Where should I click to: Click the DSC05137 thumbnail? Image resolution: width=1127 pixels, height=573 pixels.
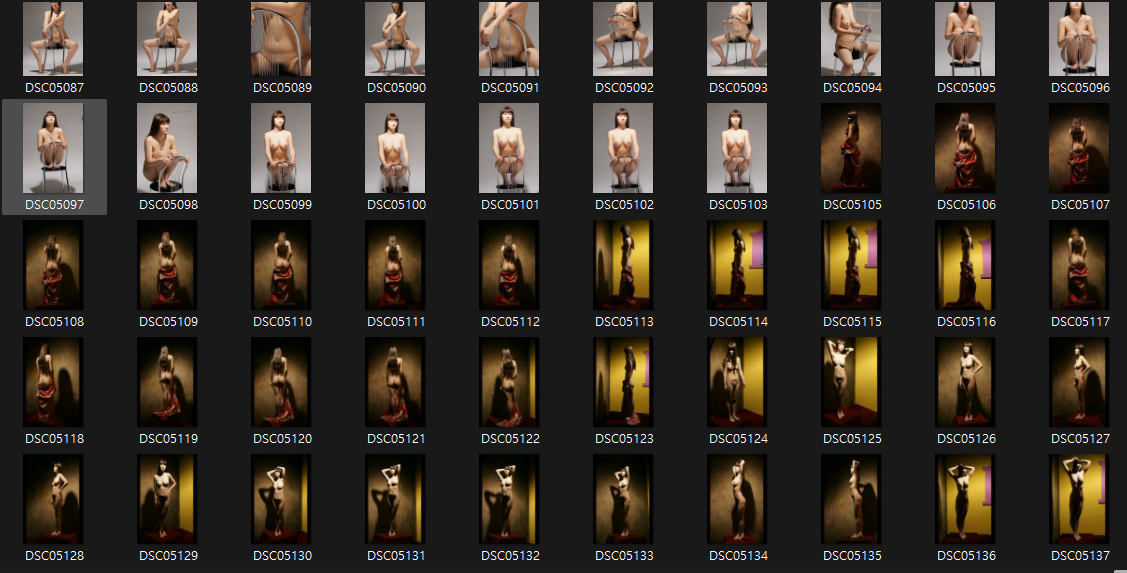click(x=1080, y=499)
